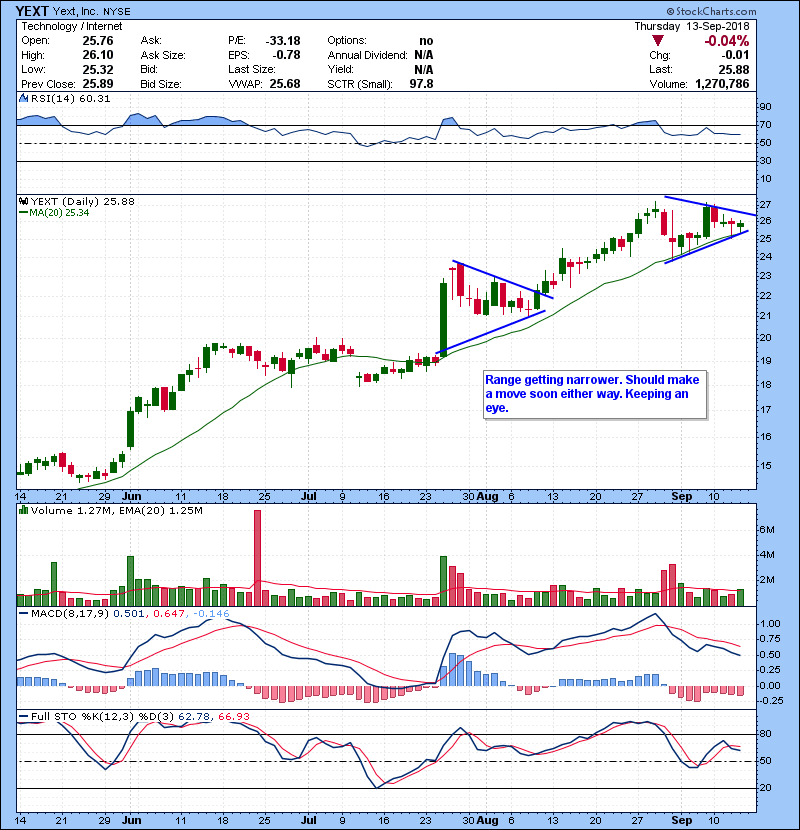Click the NYSE exchange label

117,12
